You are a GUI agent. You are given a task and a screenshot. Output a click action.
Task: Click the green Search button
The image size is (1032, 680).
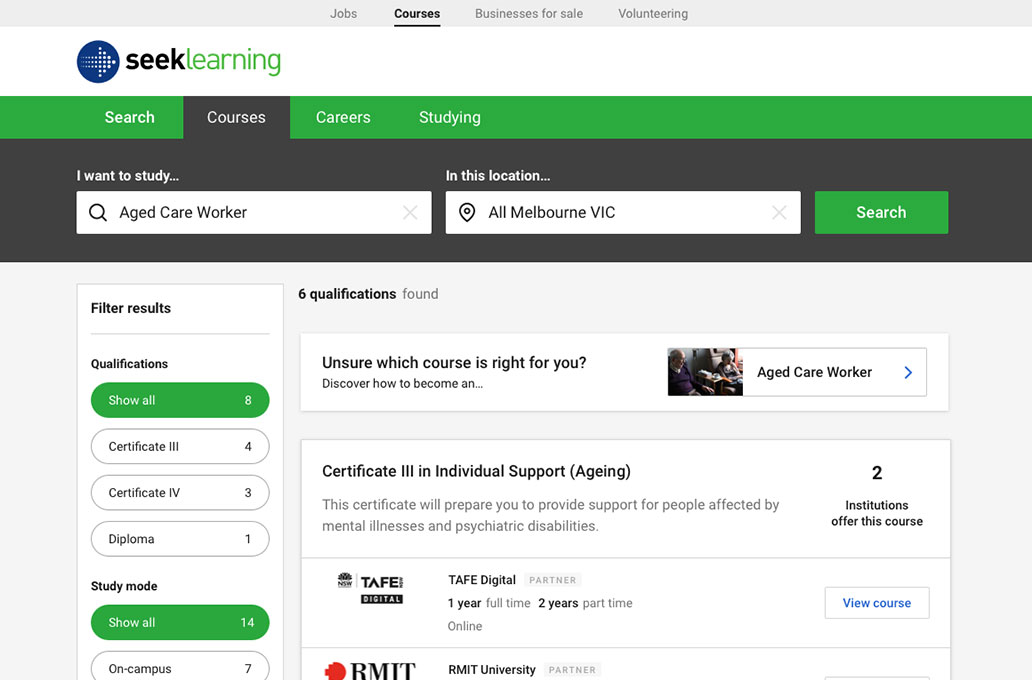point(881,212)
